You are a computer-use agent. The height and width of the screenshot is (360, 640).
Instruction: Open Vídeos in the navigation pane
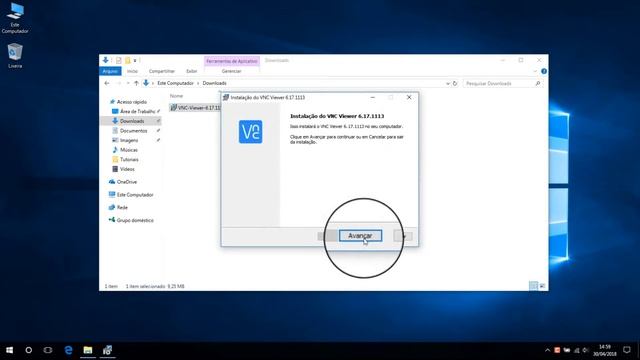(x=127, y=169)
